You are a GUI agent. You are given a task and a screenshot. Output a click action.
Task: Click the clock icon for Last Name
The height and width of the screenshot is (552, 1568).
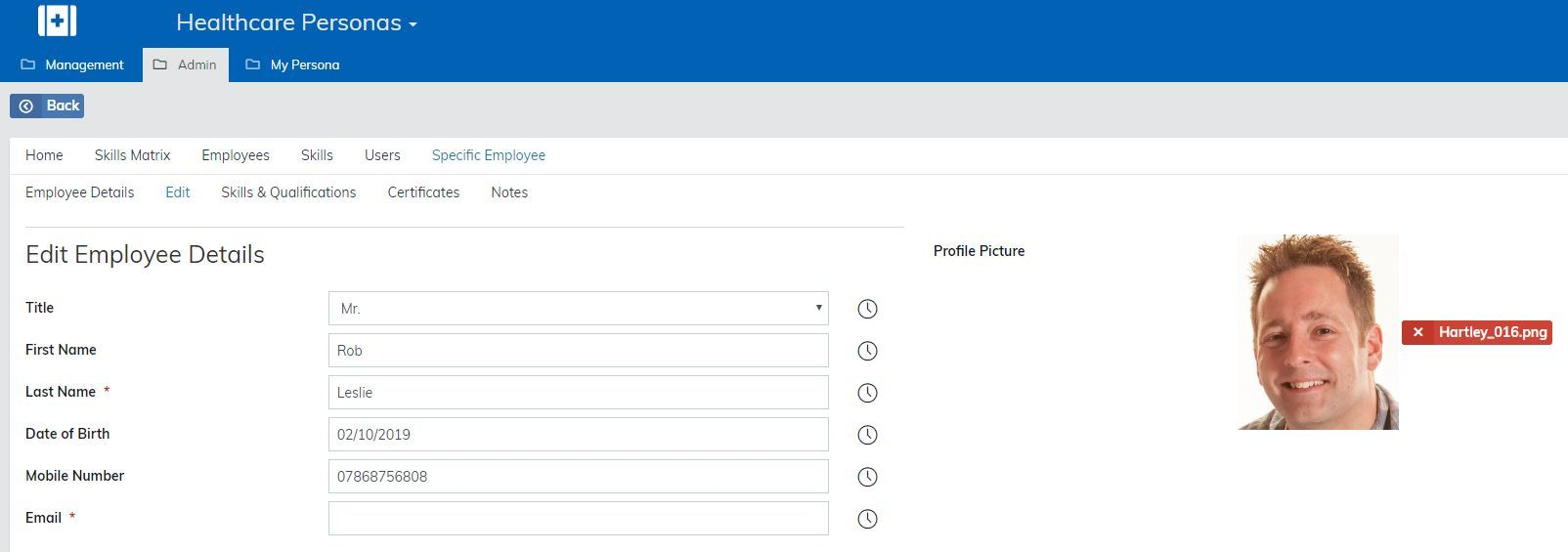click(x=867, y=393)
